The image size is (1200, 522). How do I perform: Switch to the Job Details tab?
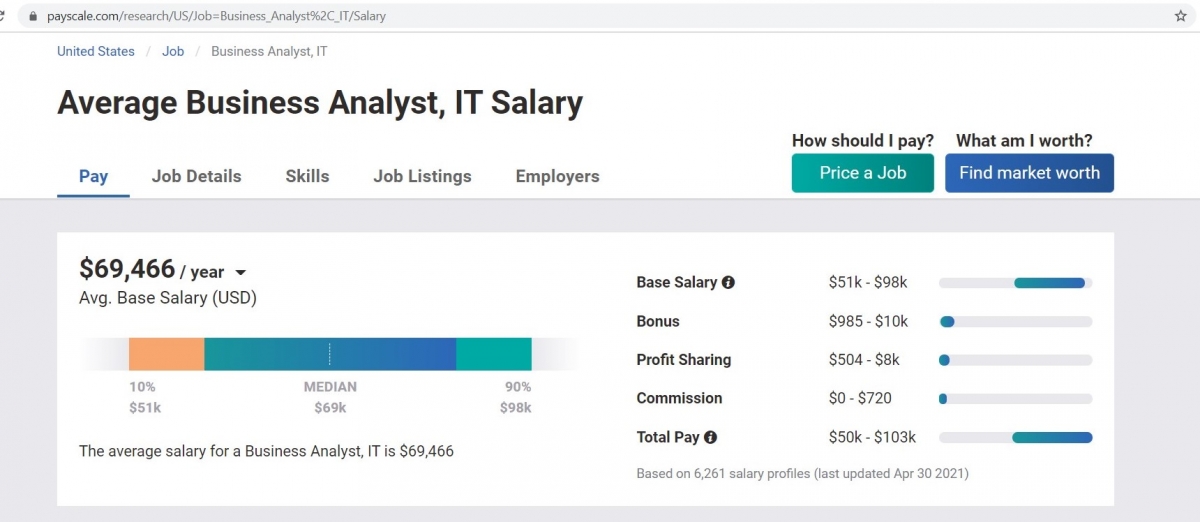(196, 176)
